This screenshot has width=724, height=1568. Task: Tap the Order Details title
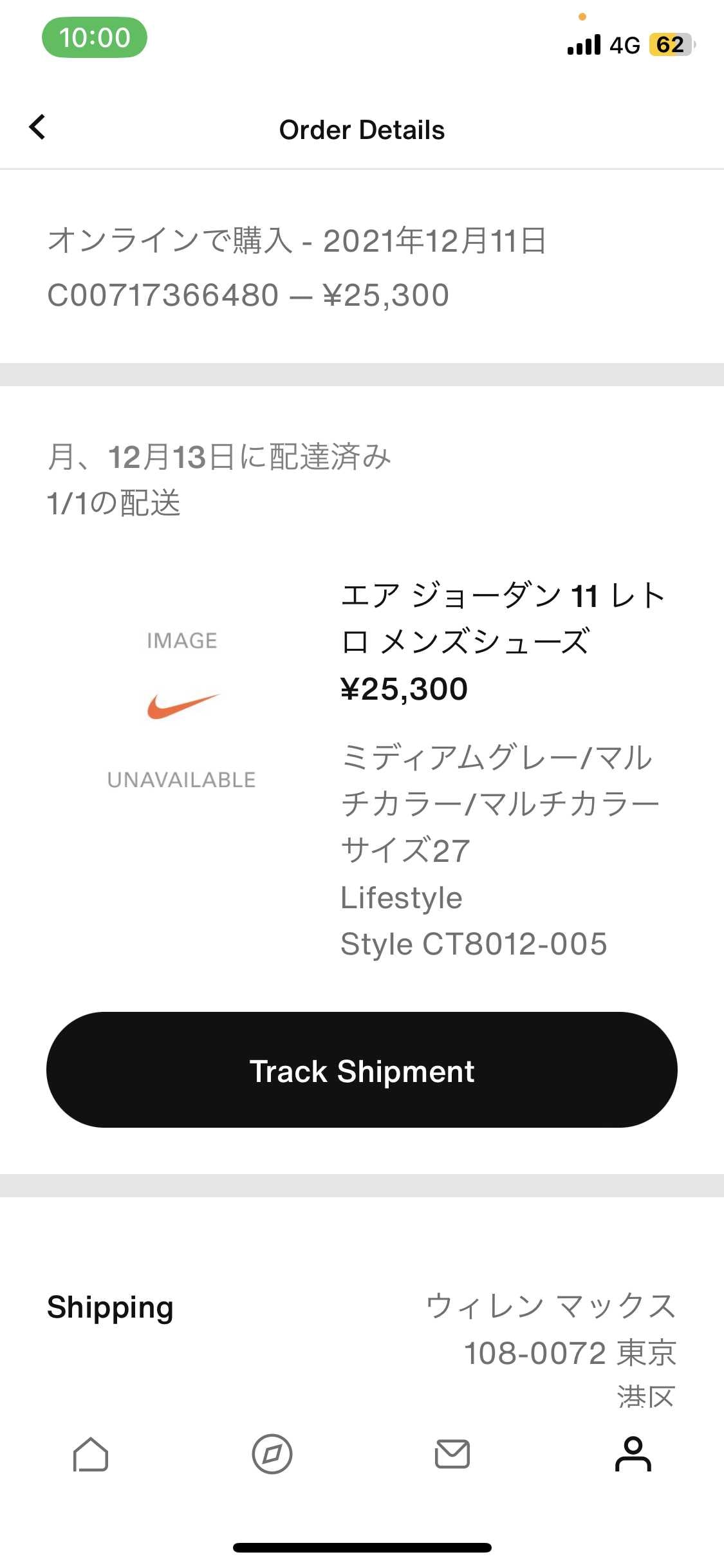tap(362, 130)
